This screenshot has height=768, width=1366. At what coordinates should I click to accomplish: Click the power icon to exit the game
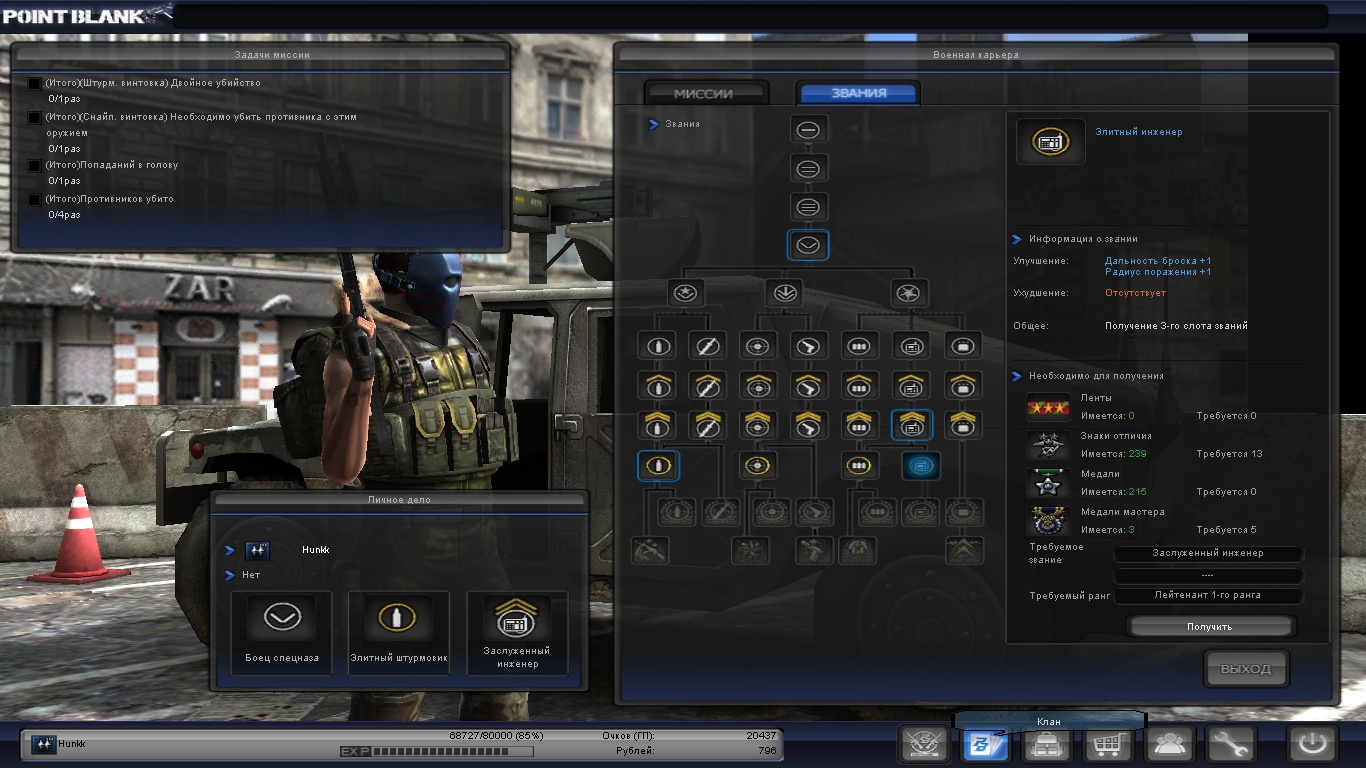(1312, 743)
